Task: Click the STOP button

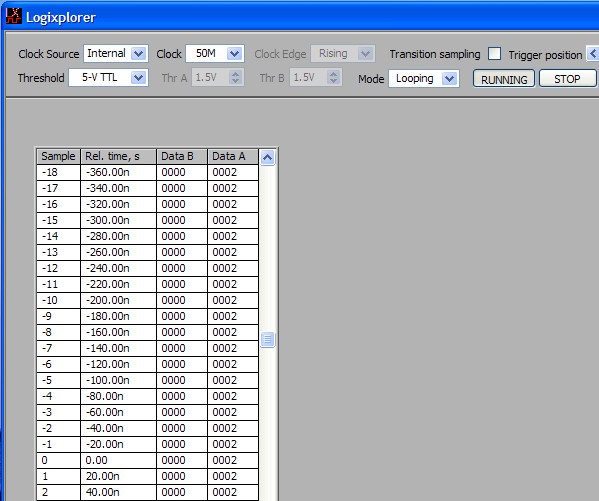Action: tap(567, 79)
